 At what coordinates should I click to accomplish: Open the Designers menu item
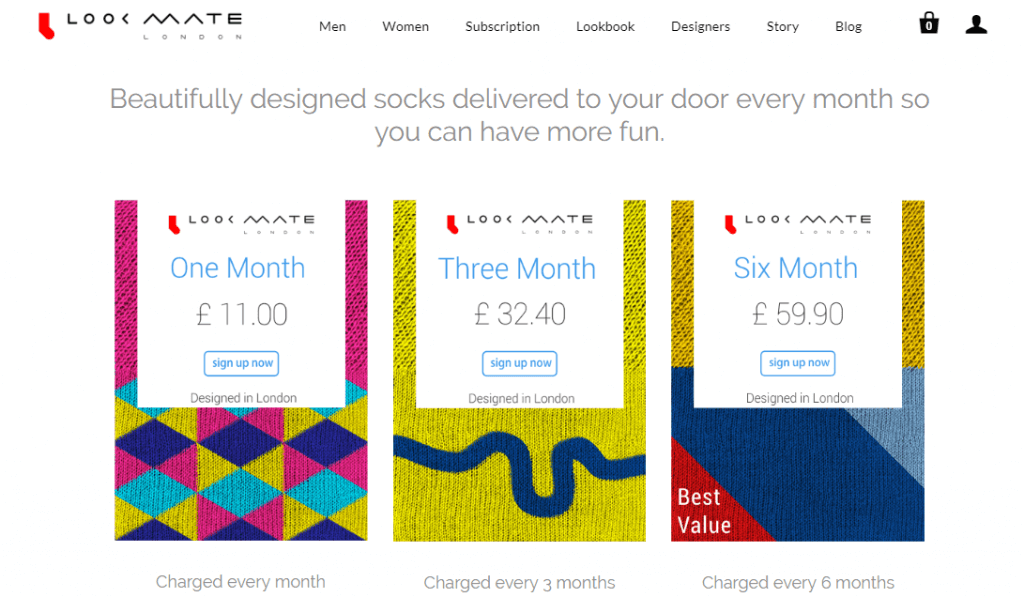tap(701, 27)
